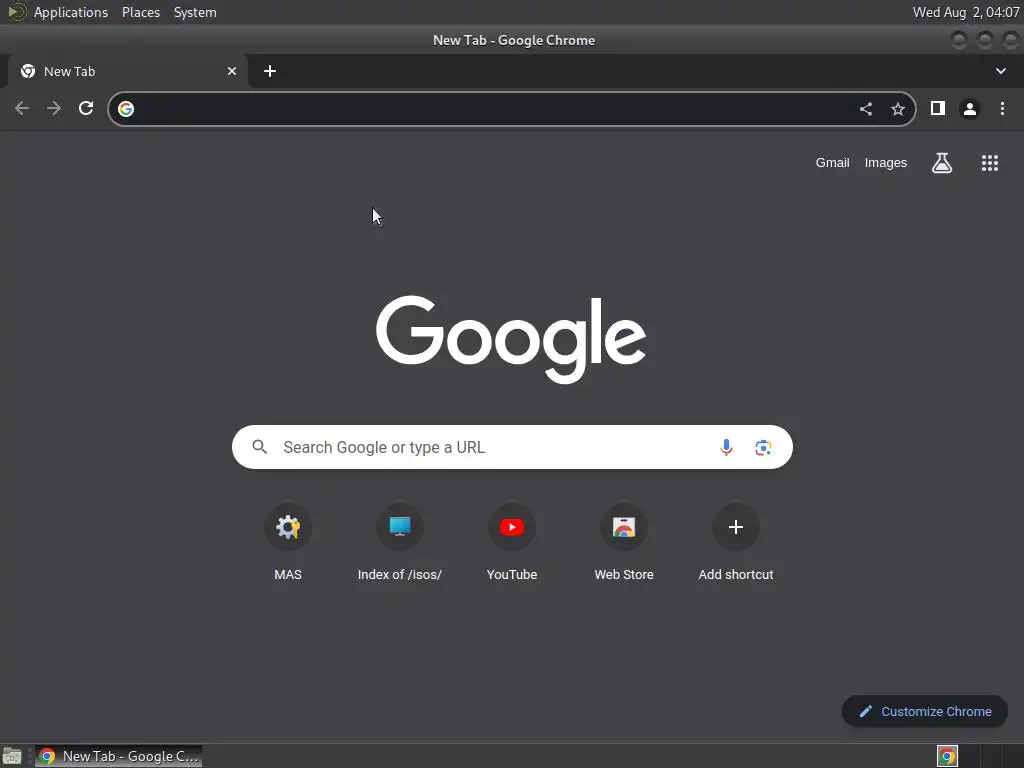Click the browser forward arrow

[x=54, y=108]
